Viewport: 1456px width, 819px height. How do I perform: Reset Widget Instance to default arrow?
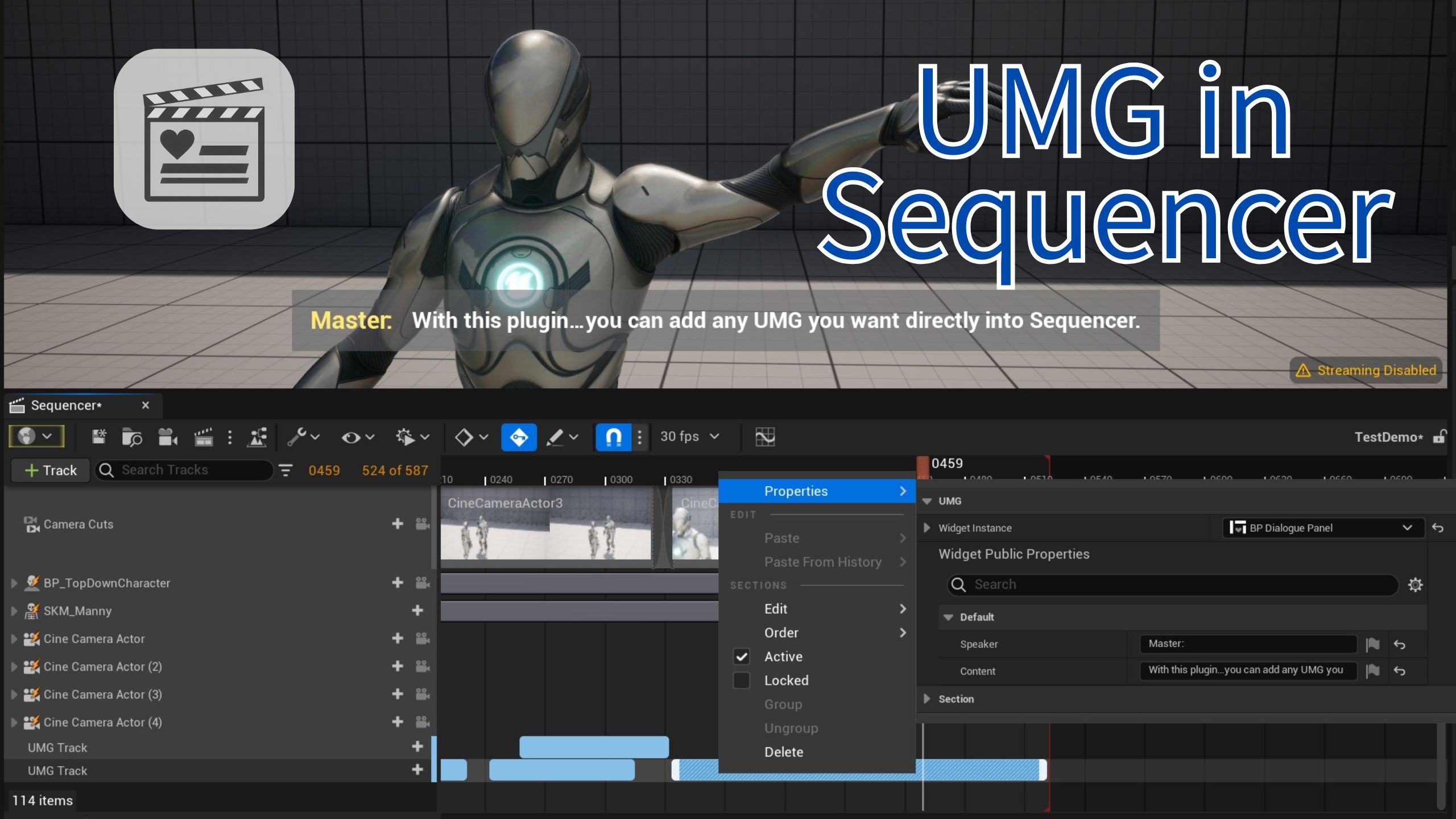[x=1438, y=528]
